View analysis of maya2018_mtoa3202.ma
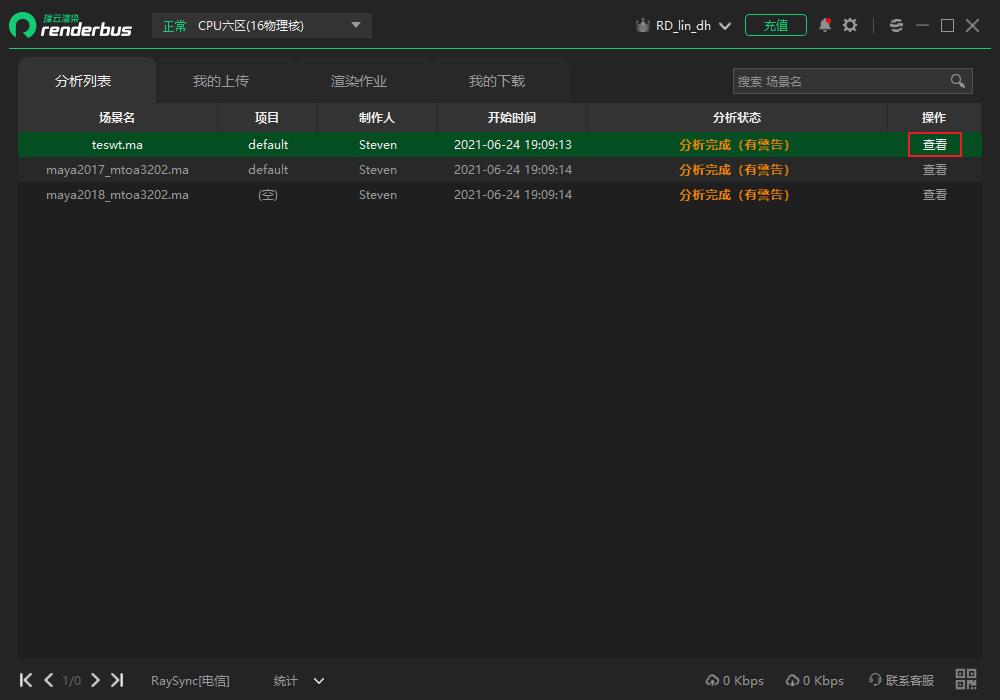The image size is (1000, 700). pyautogui.click(x=934, y=195)
